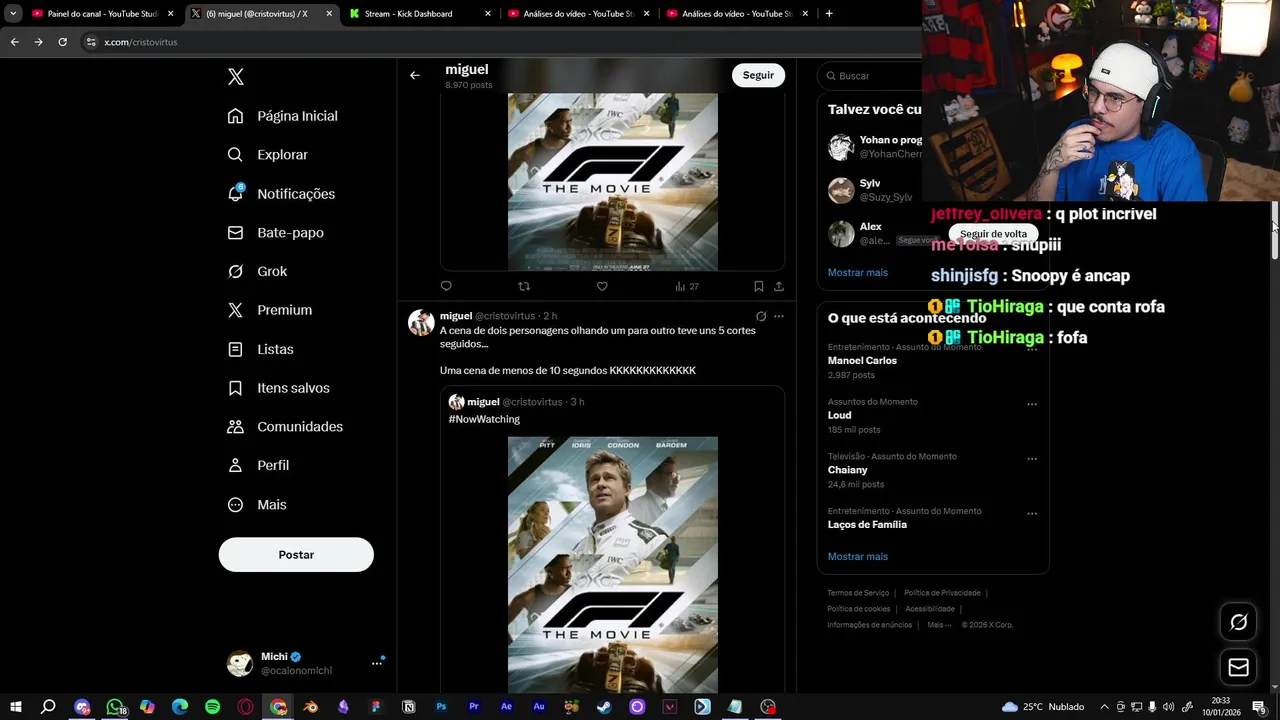Viewport: 1280px width, 720px height.
Task: Open the Windows Start menu
Action: 15,707
